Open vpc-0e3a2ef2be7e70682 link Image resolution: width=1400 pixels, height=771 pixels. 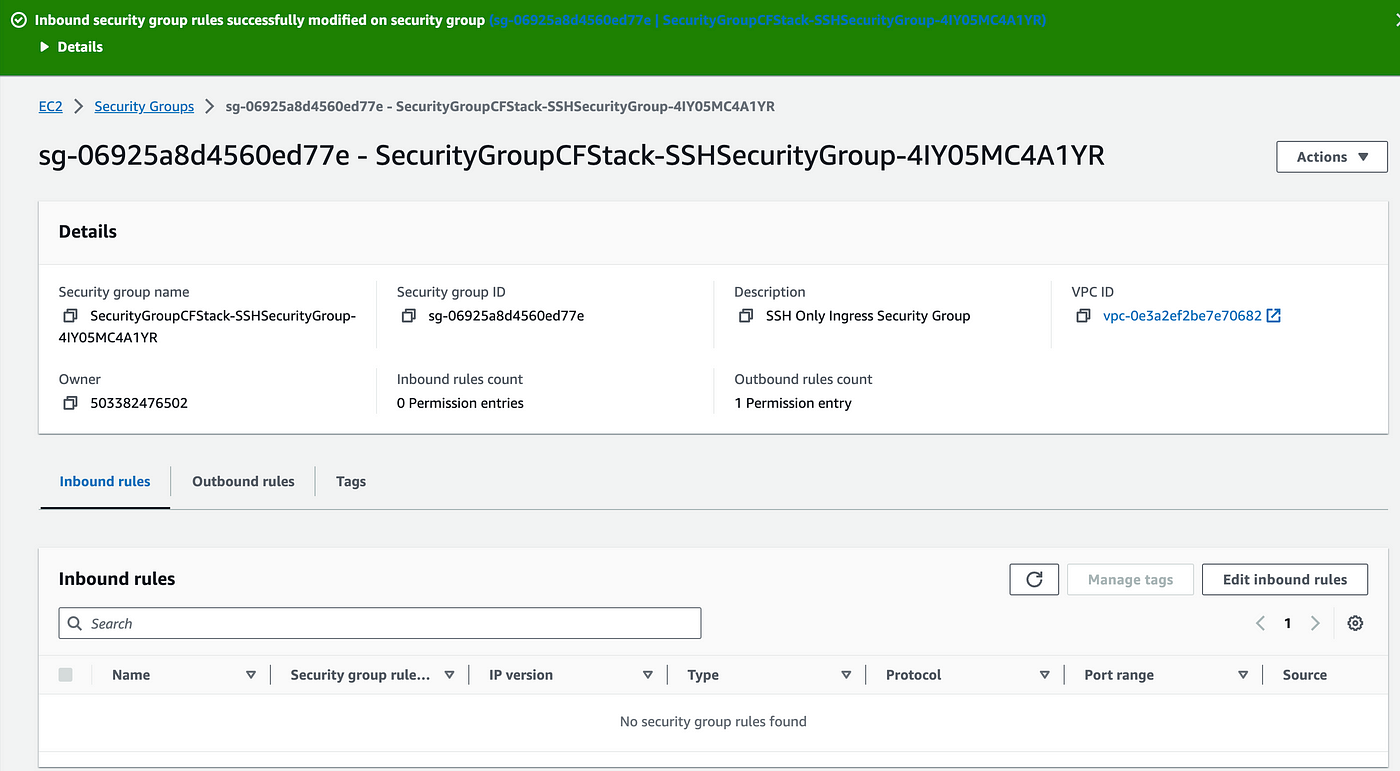coord(1182,316)
